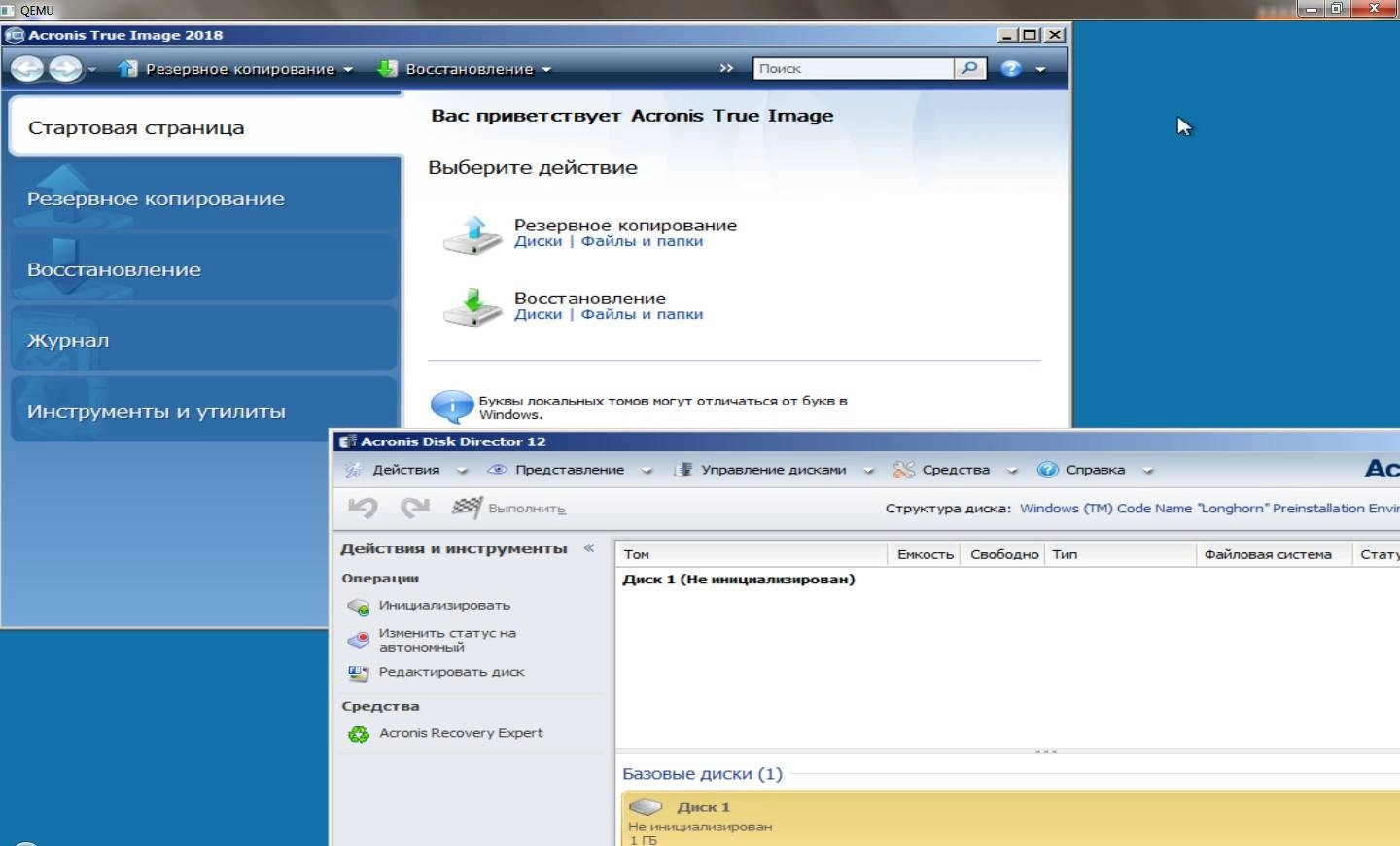The height and width of the screenshot is (846, 1400).
Task: Click the redo arrow in Disk Director
Action: tap(415, 507)
